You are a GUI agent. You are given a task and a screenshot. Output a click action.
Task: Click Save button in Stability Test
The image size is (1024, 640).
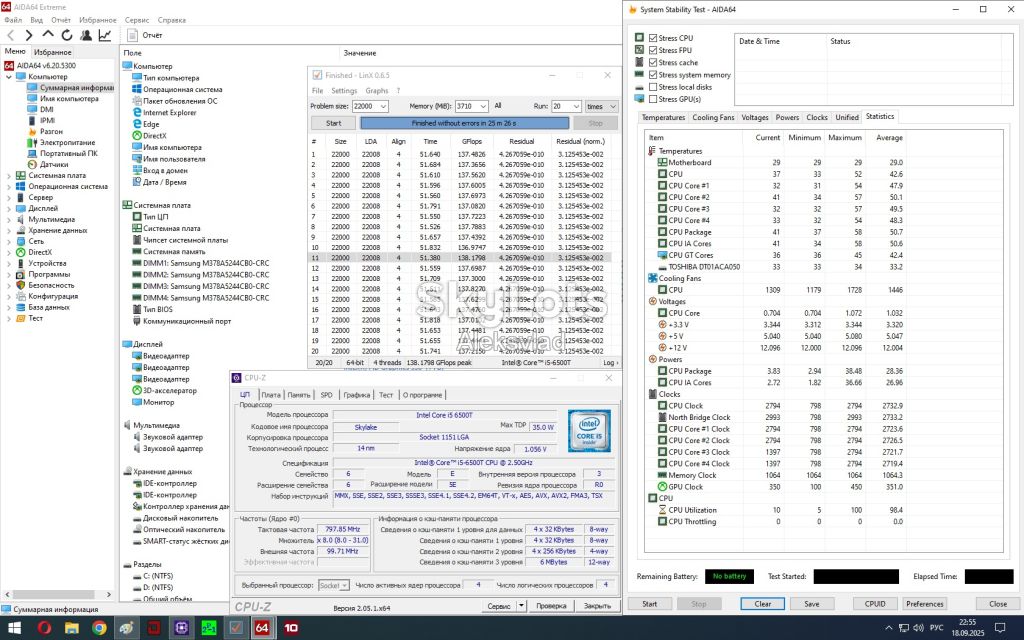[x=812, y=604]
